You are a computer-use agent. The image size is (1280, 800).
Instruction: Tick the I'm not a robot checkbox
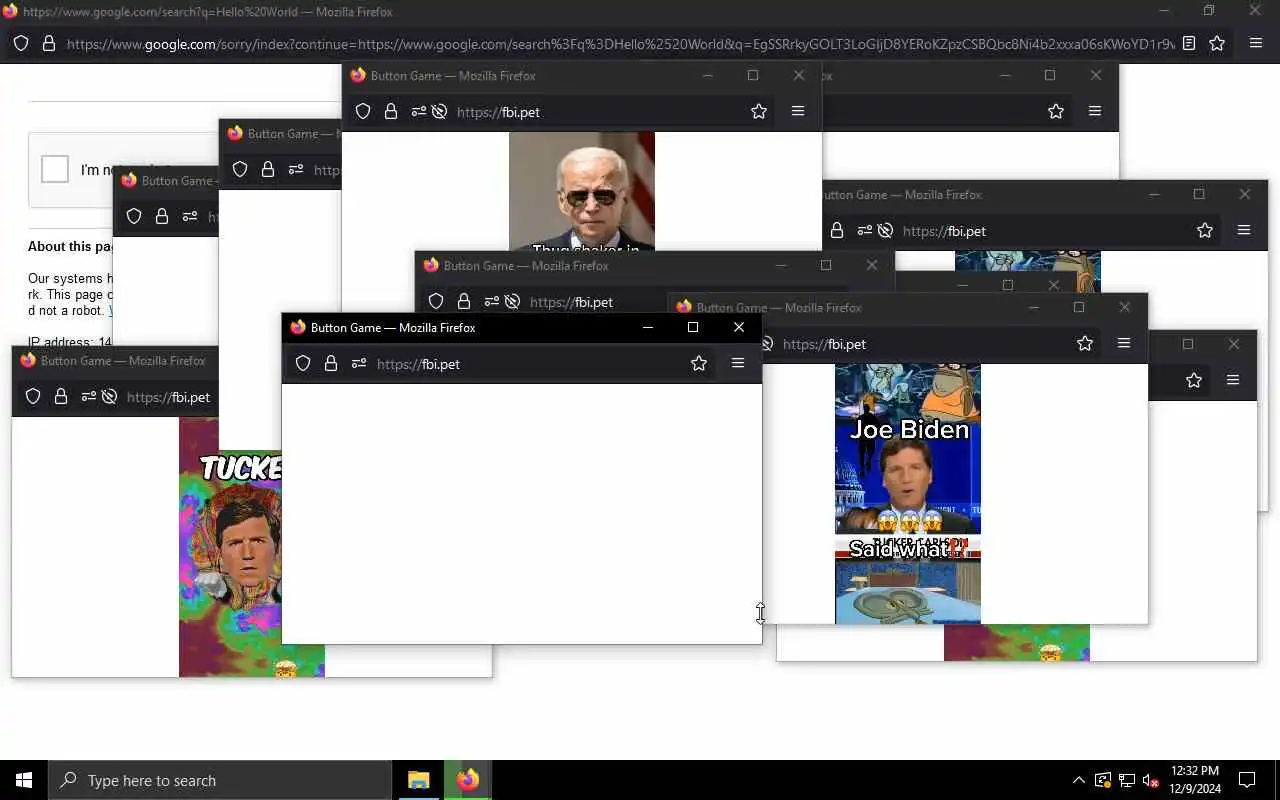click(55, 169)
